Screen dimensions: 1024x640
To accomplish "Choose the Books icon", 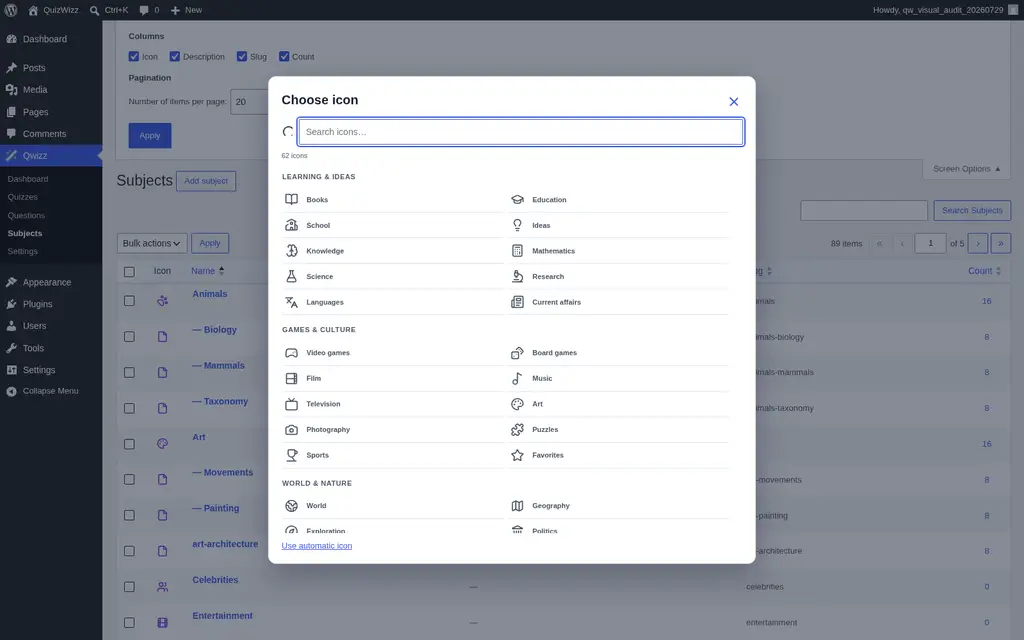I will click(x=392, y=200).
